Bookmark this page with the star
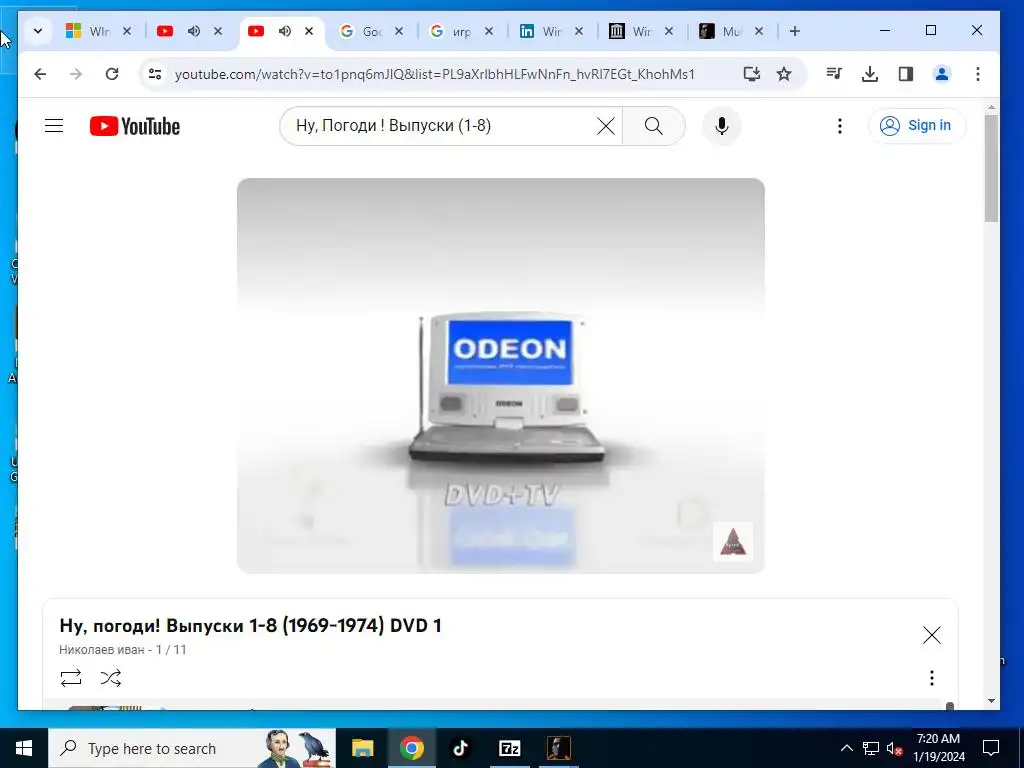 point(784,74)
